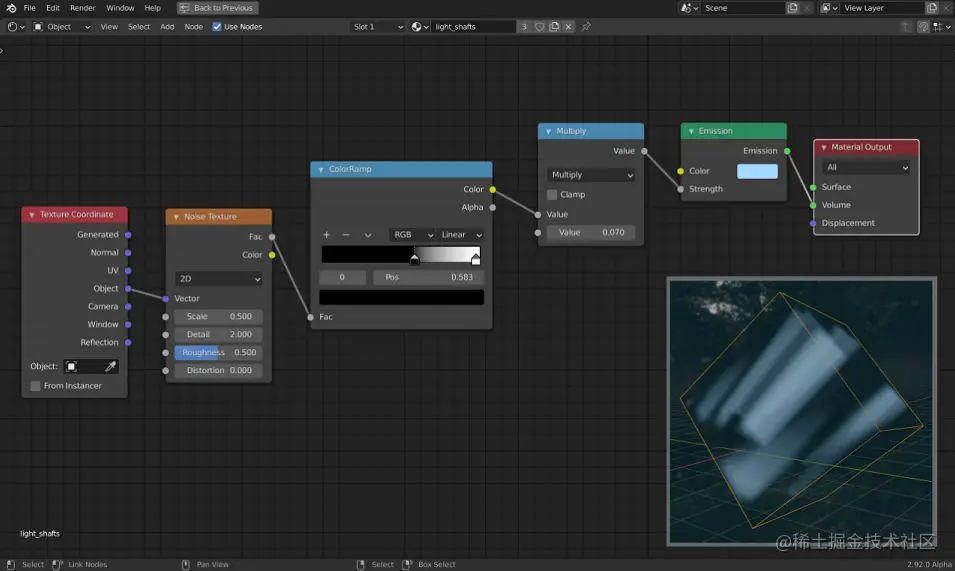Add a color stop with the plus icon
Image resolution: width=955 pixels, height=571 pixels.
[326, 235]
